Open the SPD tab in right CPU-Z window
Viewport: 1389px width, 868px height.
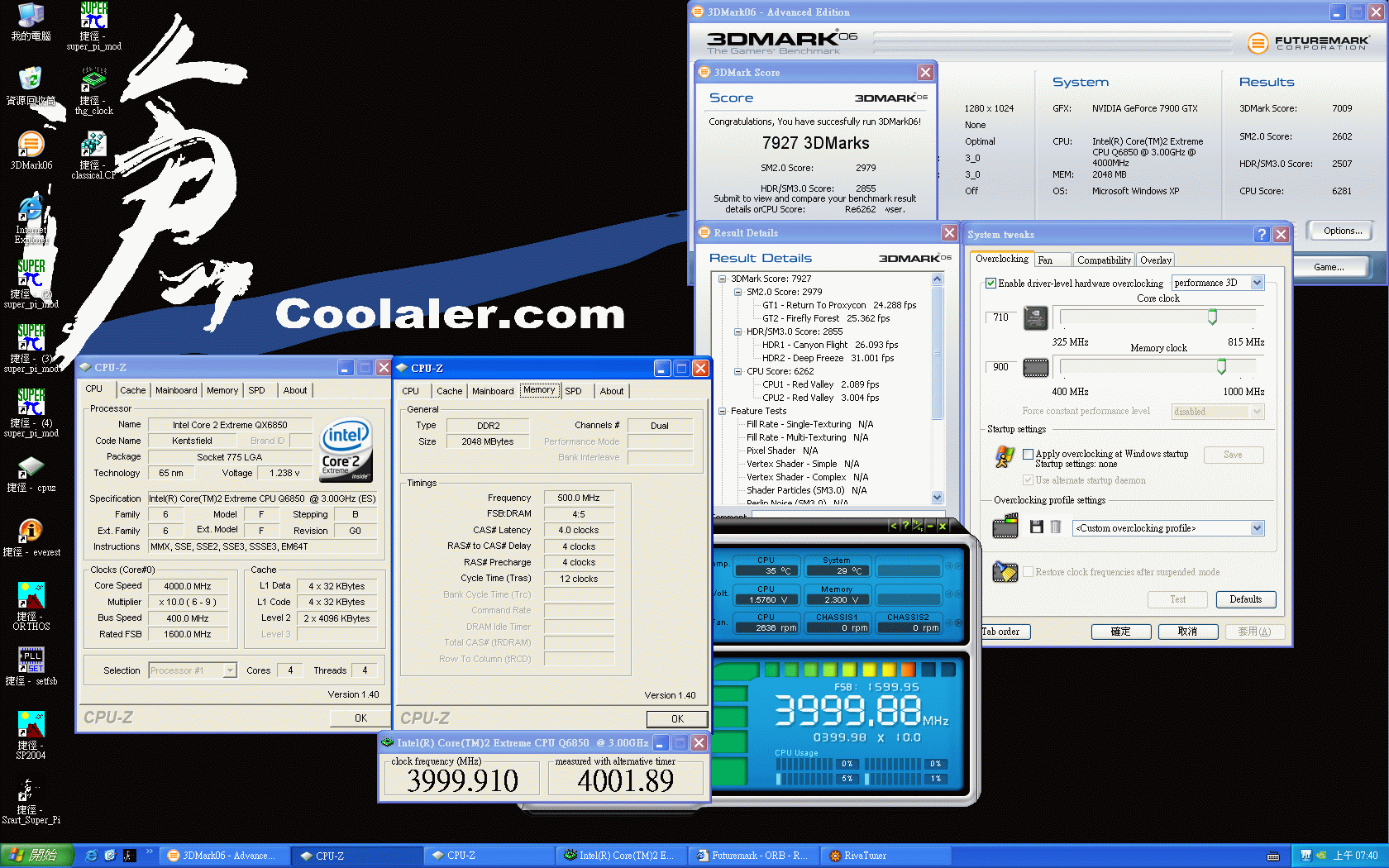tap(573, 391)
